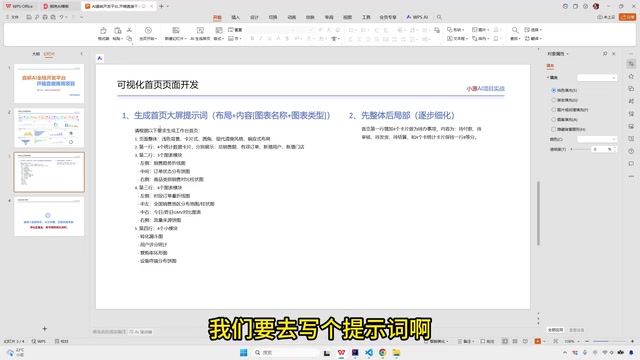Select the solid fill radio option
This screenshot has height=360, width=640.
point(554,90)
